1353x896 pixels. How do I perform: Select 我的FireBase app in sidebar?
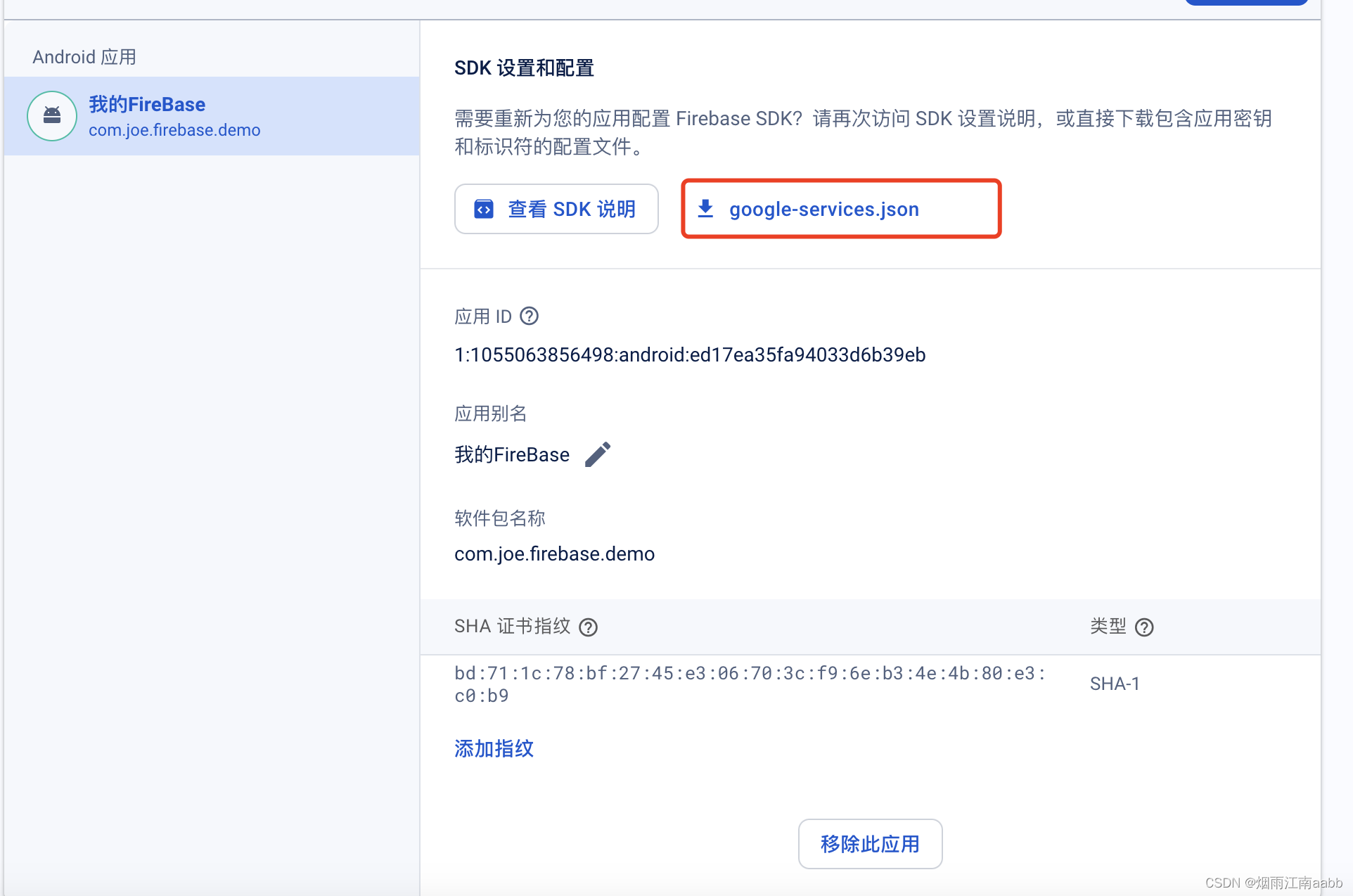point(147,105)
